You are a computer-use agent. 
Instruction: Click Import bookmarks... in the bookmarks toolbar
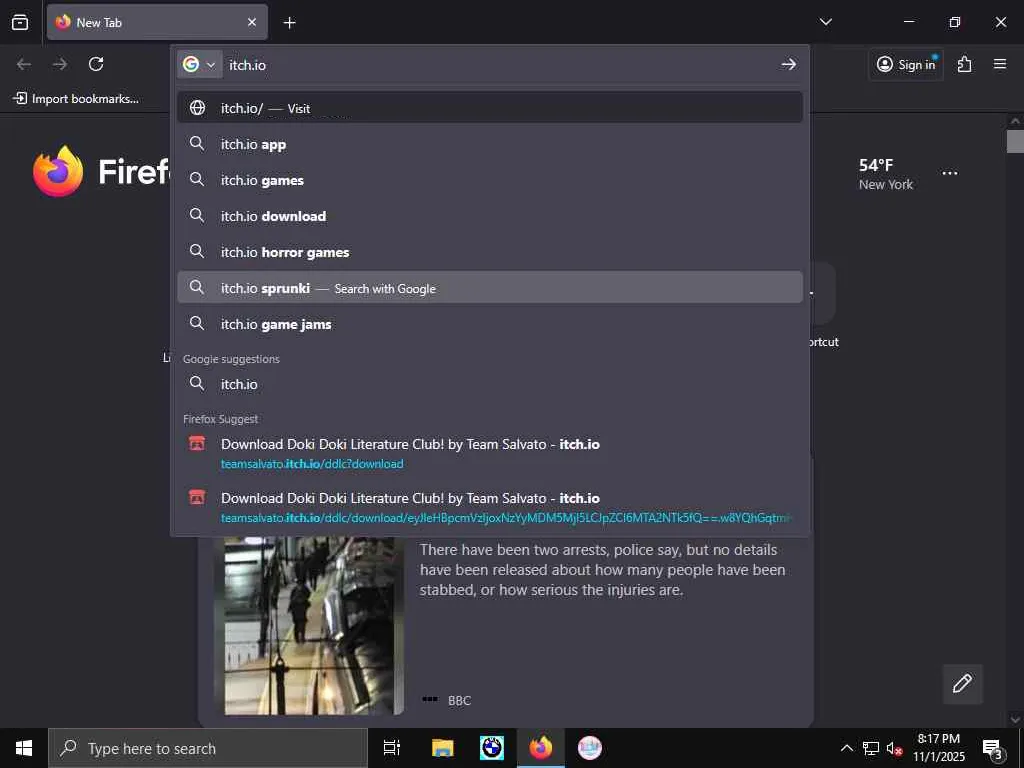pos(76,99)
